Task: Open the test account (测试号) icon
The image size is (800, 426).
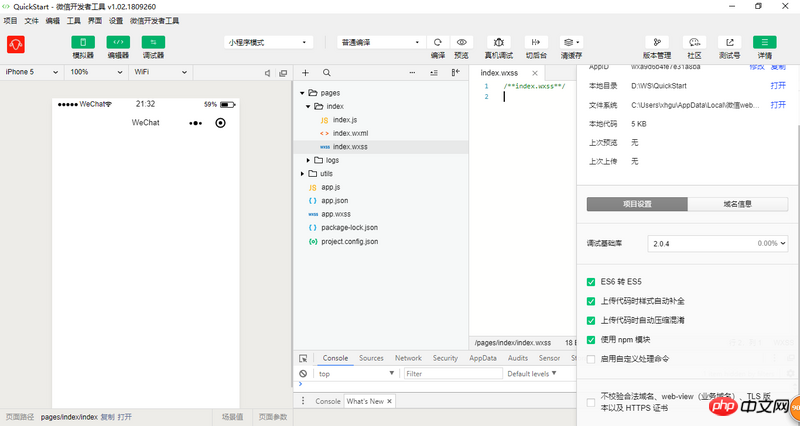Action: (730, 42)
